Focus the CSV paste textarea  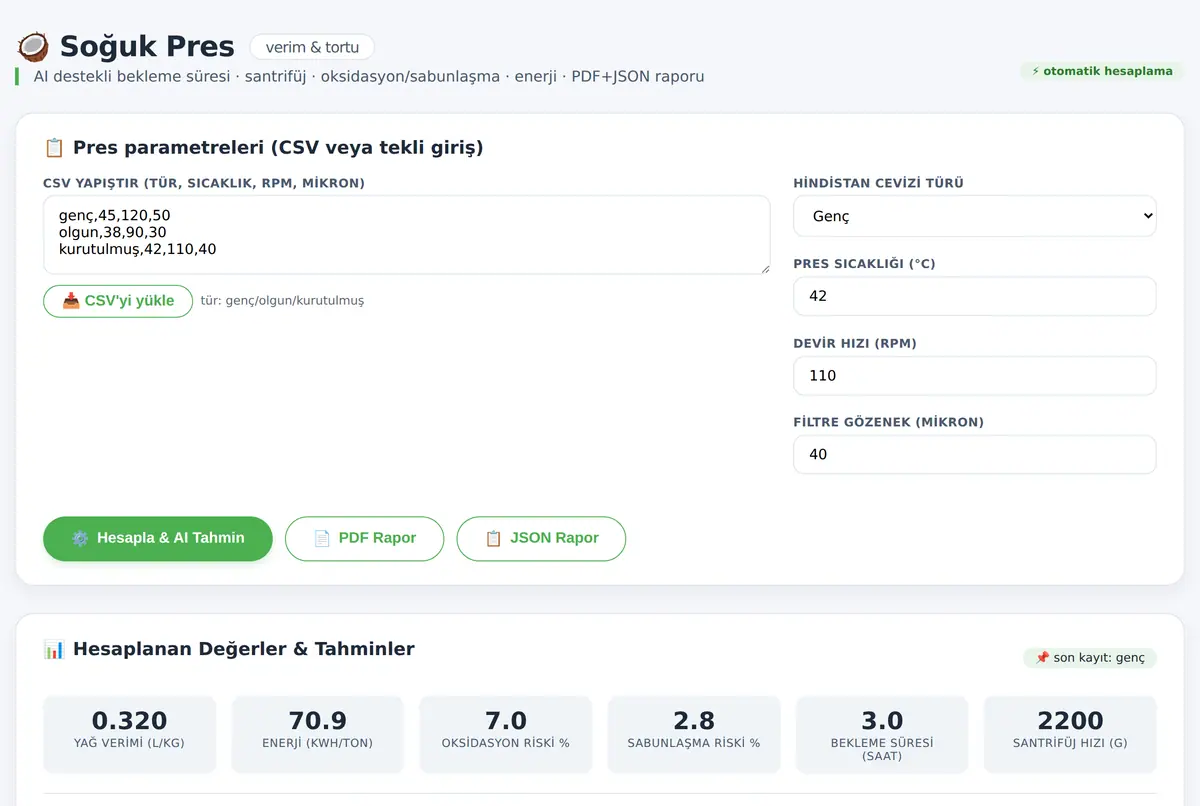[407, 235]
